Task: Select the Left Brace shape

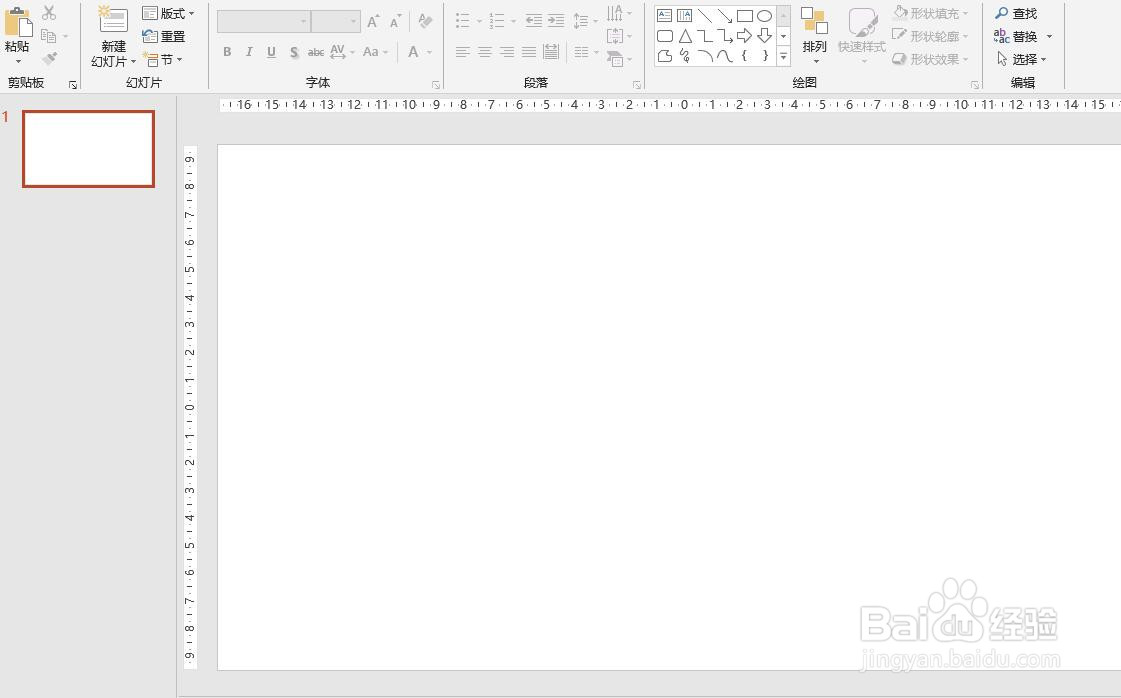Action: [744, 55]
